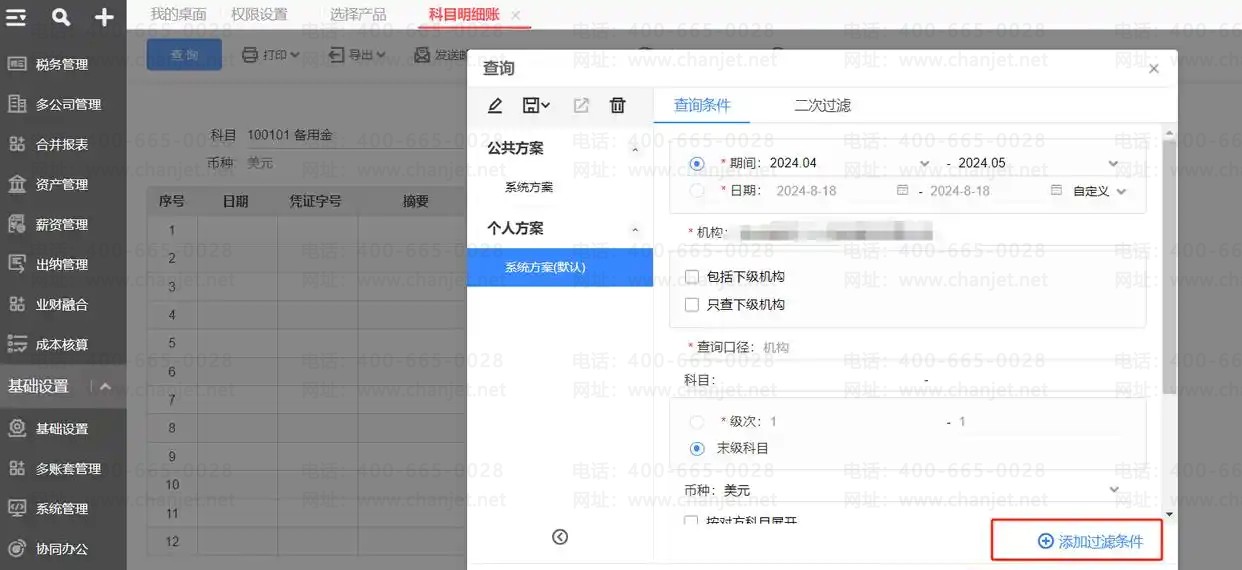
Task: Open 出纳管理 module icon
Action: tap(17, 264)
